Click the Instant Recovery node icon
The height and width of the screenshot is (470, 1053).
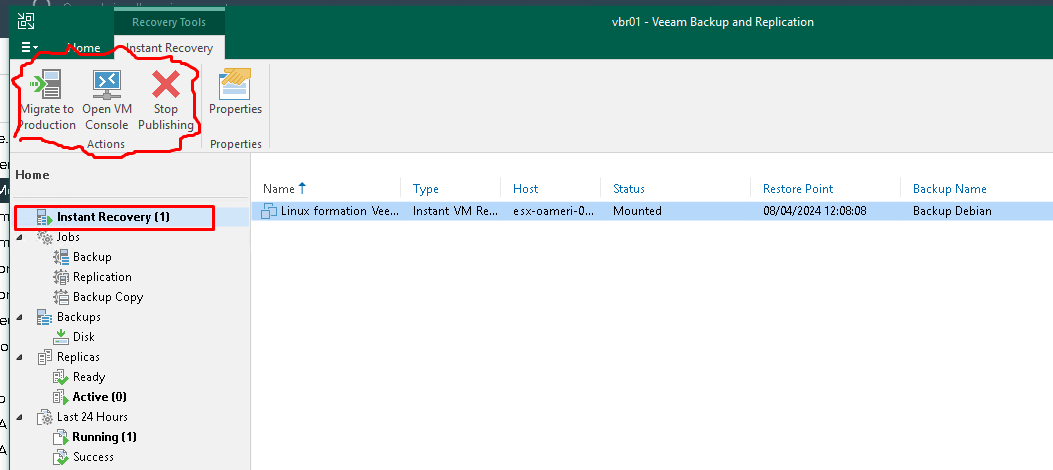(x=45, y=217)
